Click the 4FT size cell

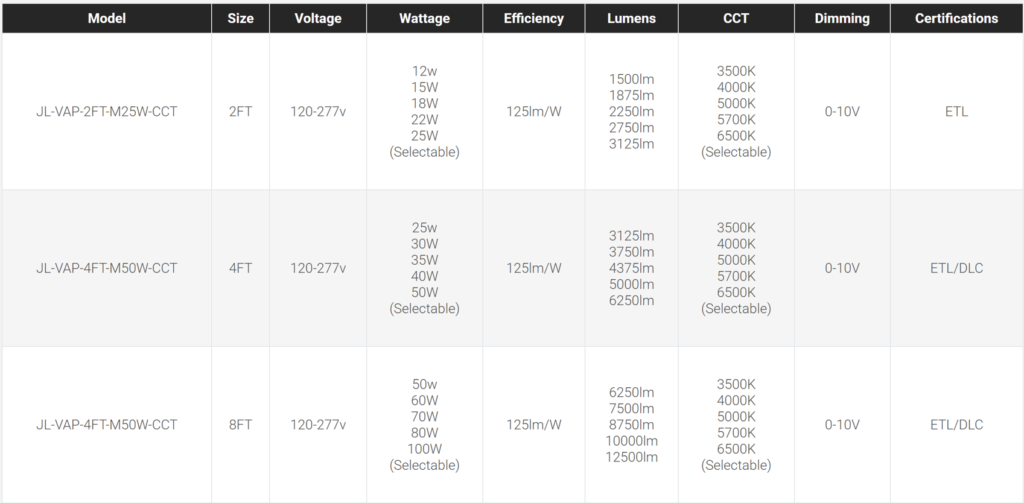click(x=240, y=268)
